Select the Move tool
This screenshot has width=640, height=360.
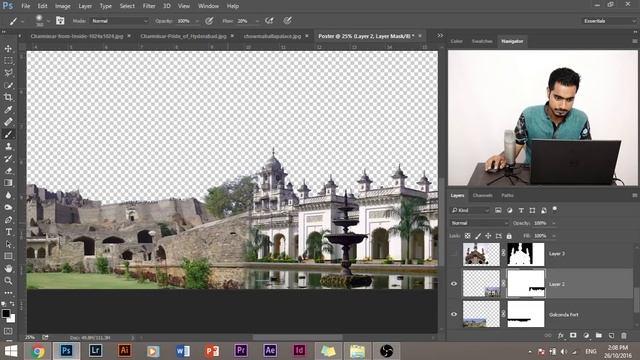pos(8,49)
